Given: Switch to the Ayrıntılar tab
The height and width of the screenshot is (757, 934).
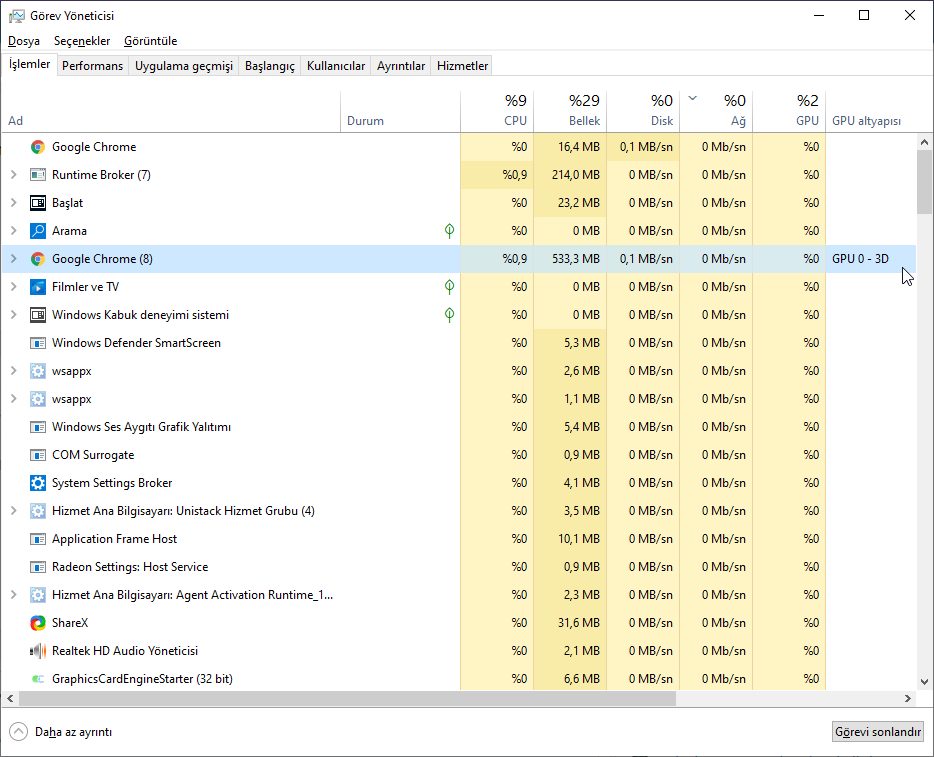Looking at the screenshot, I should pyautogui.click(x=401, y=66).
